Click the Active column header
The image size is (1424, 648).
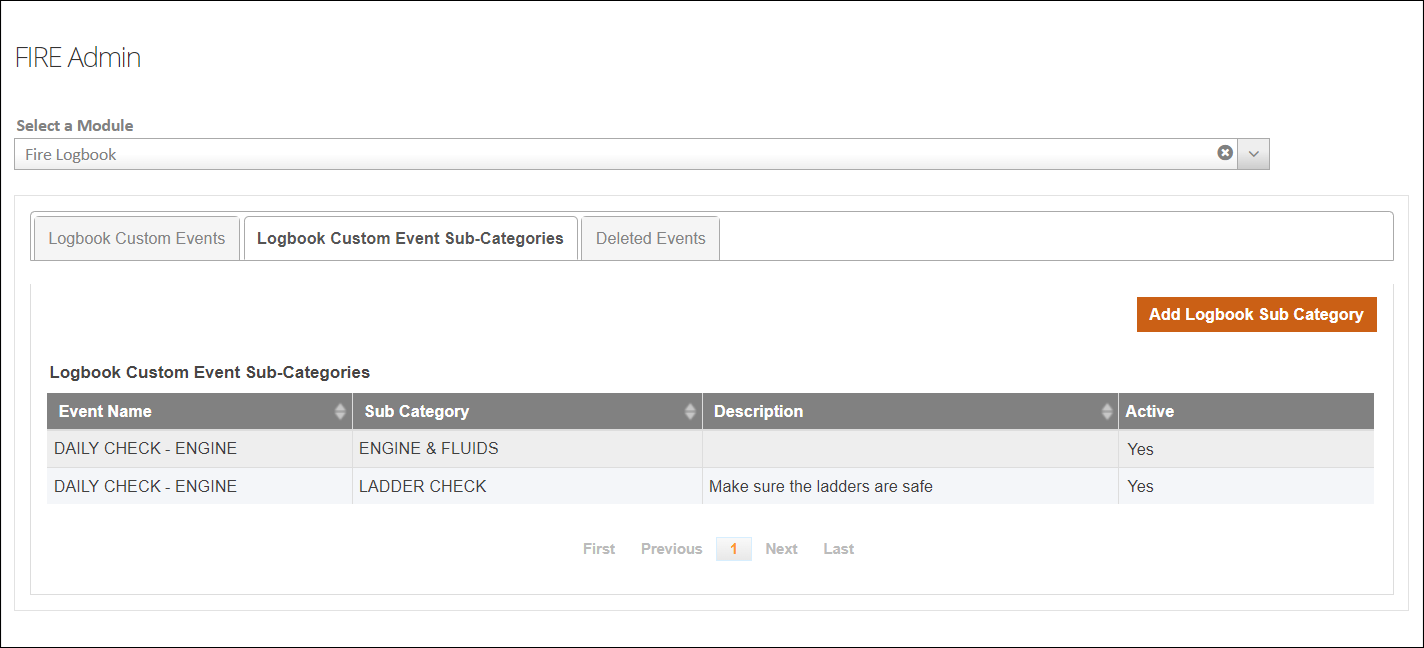1149,411
